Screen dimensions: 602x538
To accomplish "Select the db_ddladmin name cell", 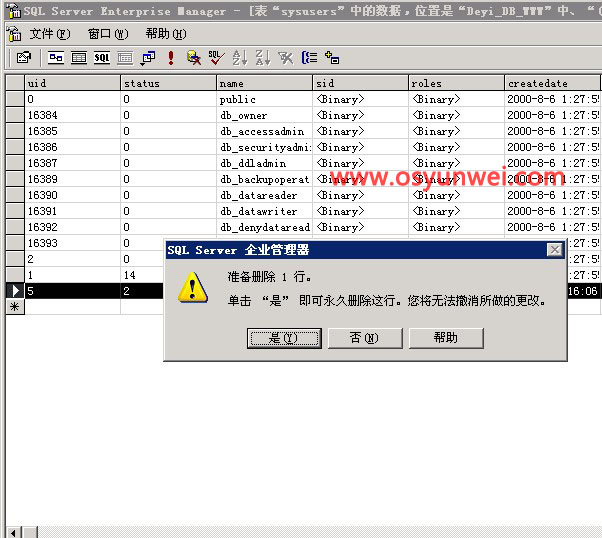I will tap(265, 163).
